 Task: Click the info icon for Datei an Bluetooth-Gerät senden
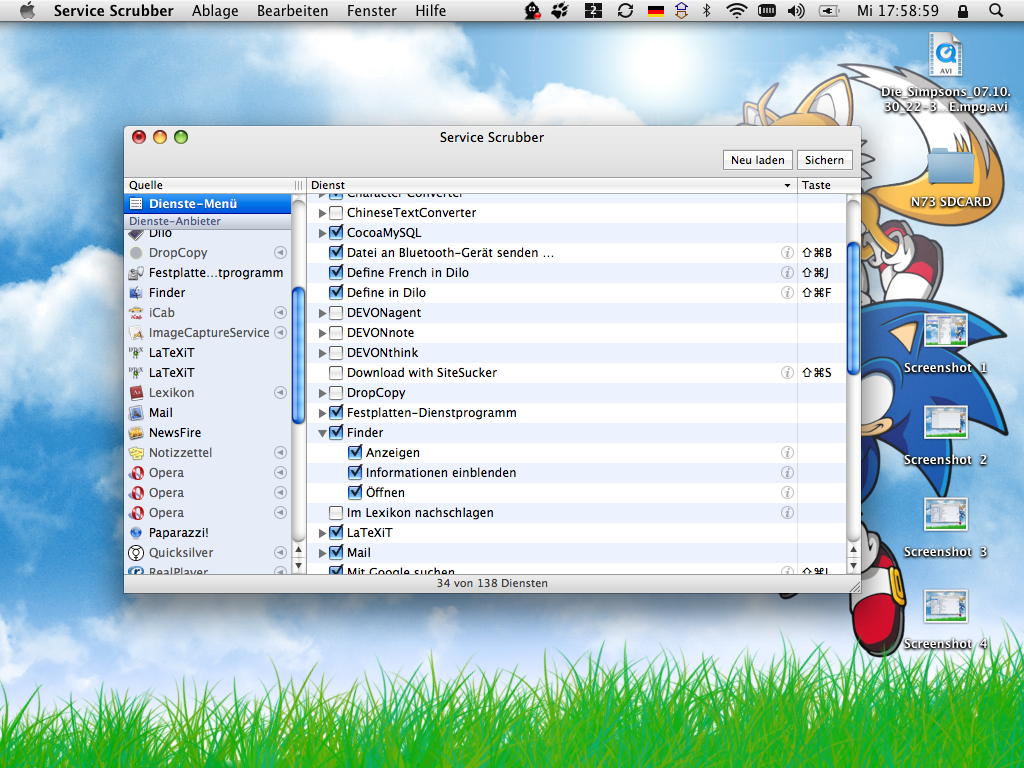(788, 253)
